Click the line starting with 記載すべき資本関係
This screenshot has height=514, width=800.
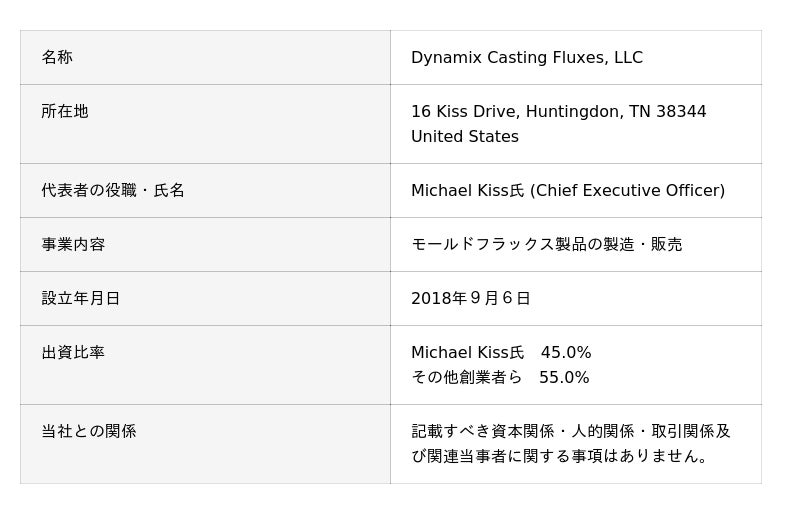pos(571,432)
